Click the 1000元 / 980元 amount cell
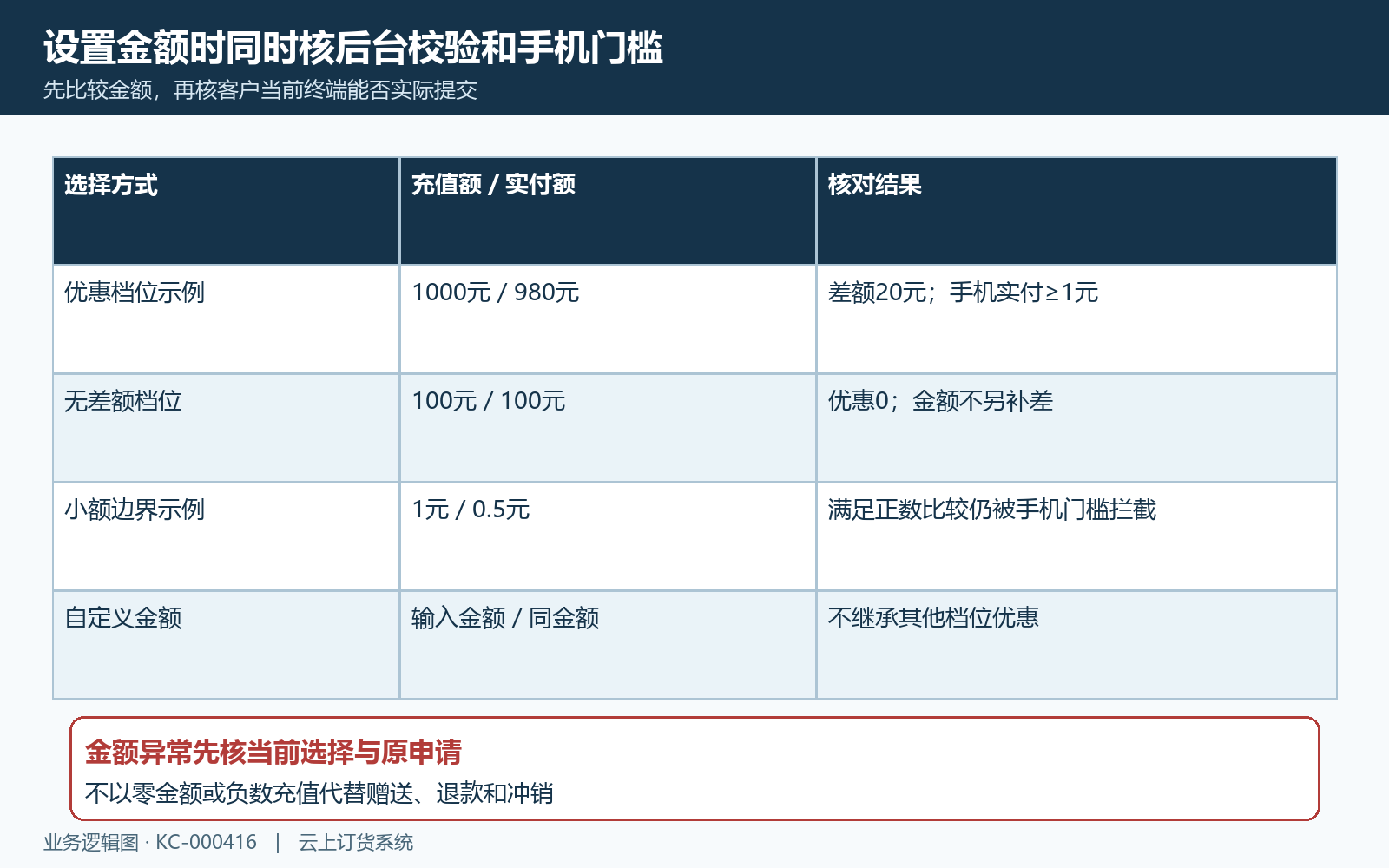 496,293
